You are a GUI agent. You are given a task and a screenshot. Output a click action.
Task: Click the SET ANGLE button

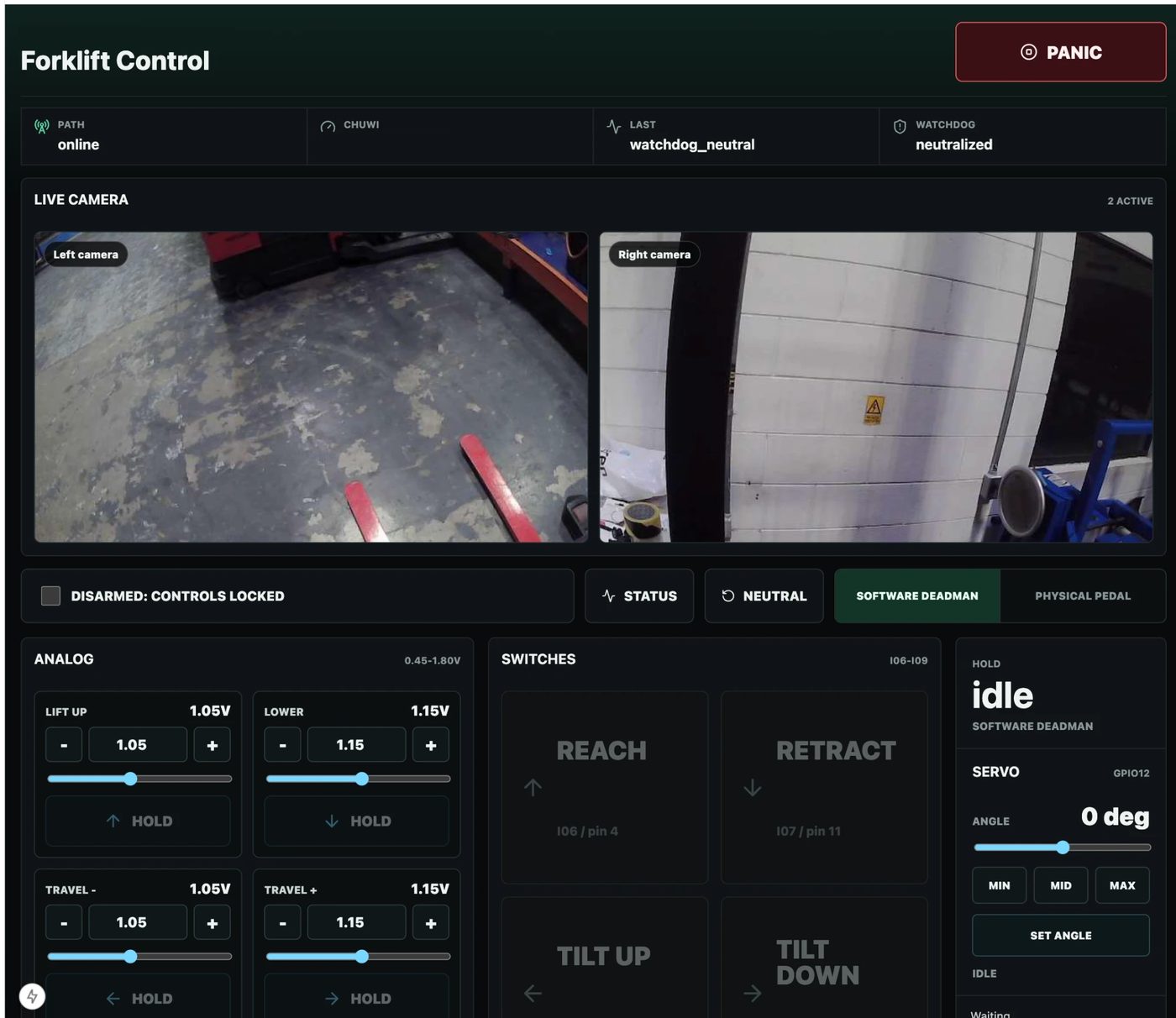tap(1061, 936)
